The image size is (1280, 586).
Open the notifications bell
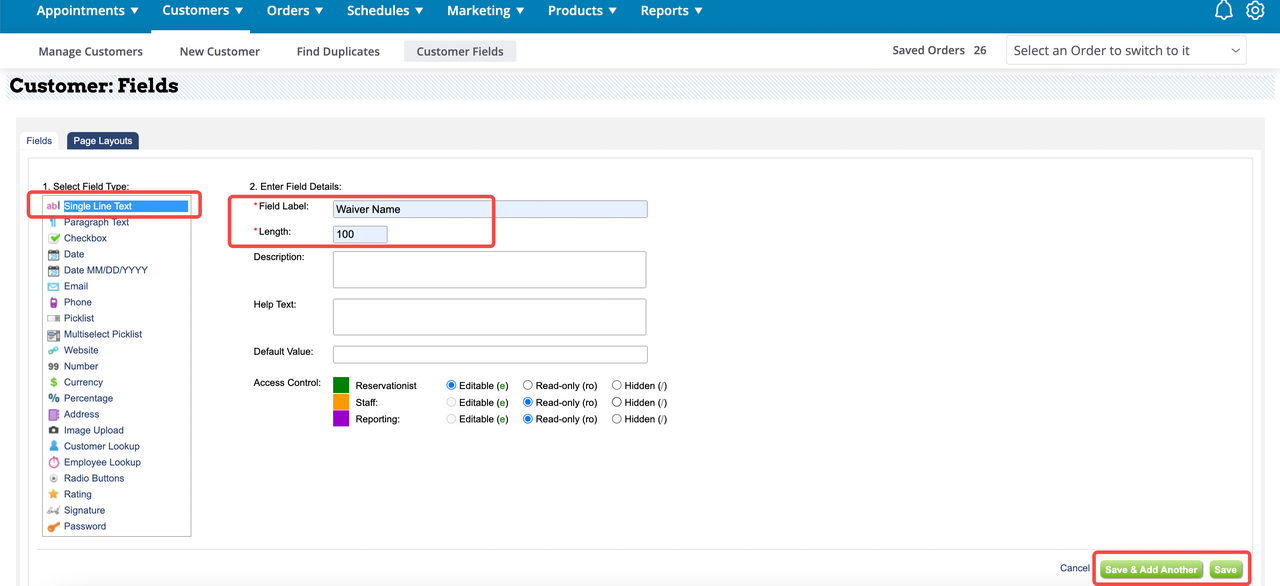coord(1224,11)
